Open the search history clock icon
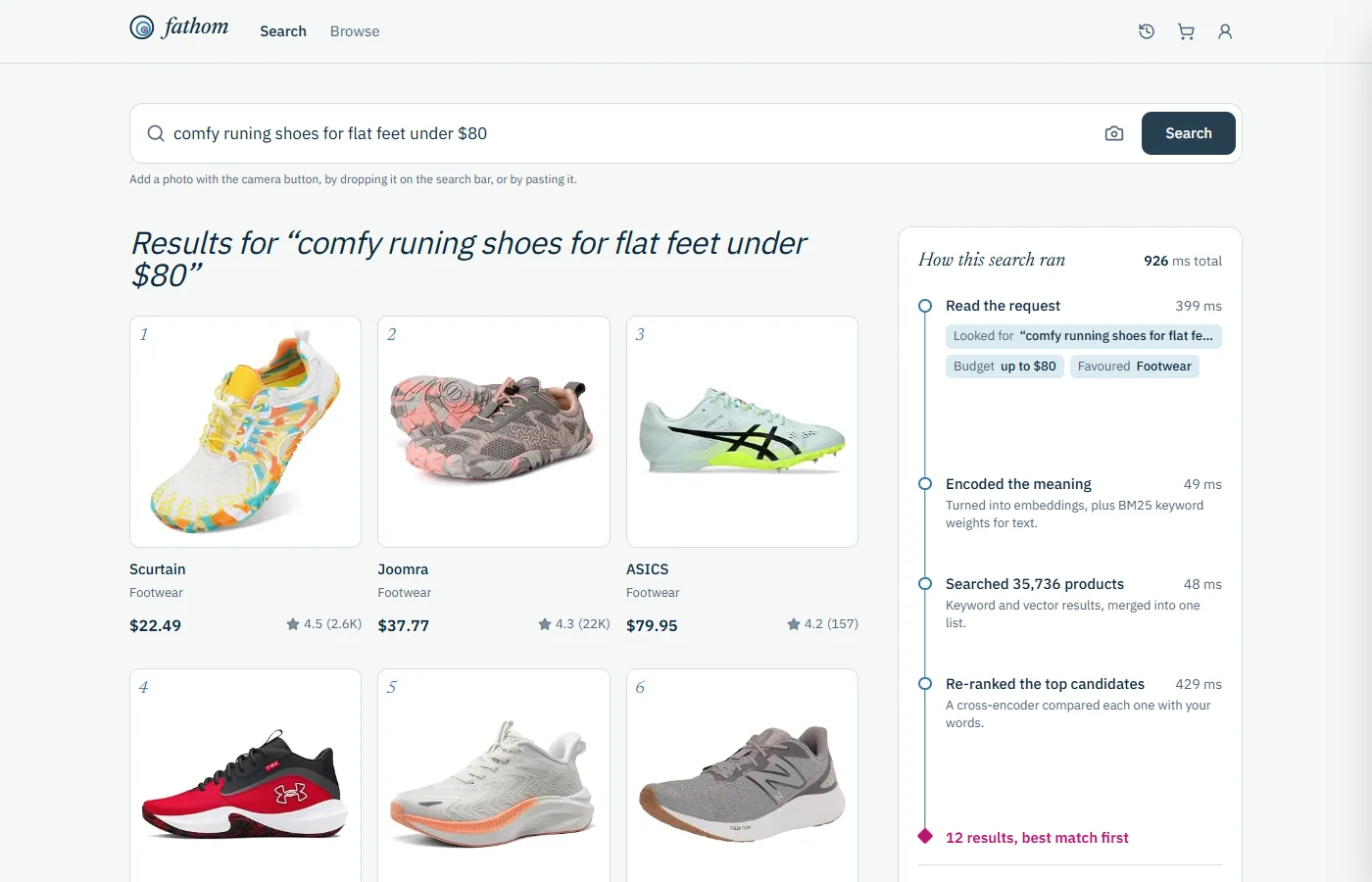1372x882 pixels. (1147, 31)
